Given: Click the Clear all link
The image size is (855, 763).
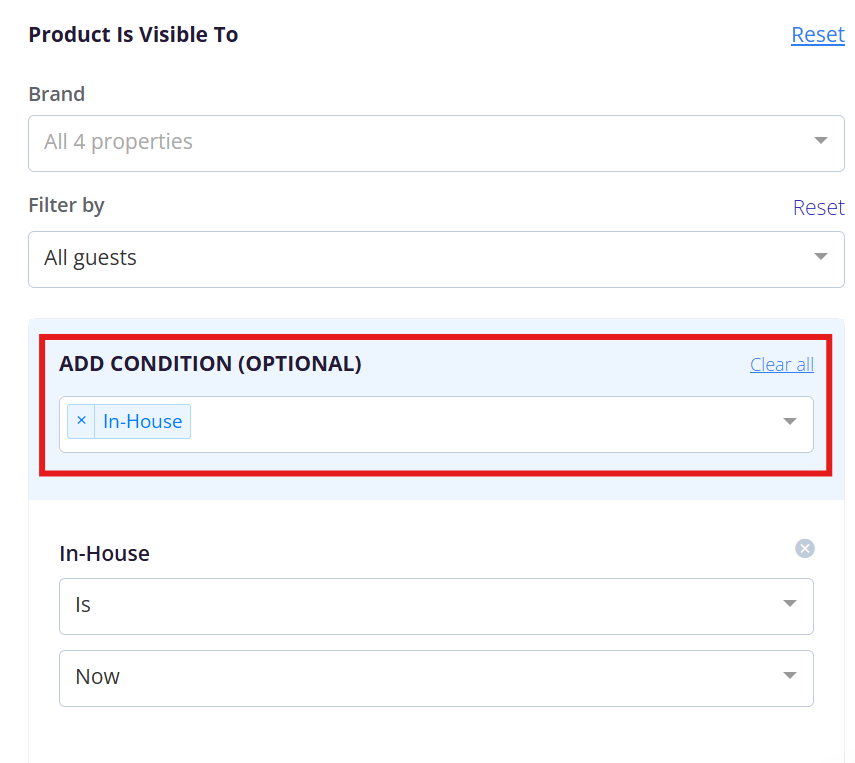Looking at the screenshot, I should (781, 365).
